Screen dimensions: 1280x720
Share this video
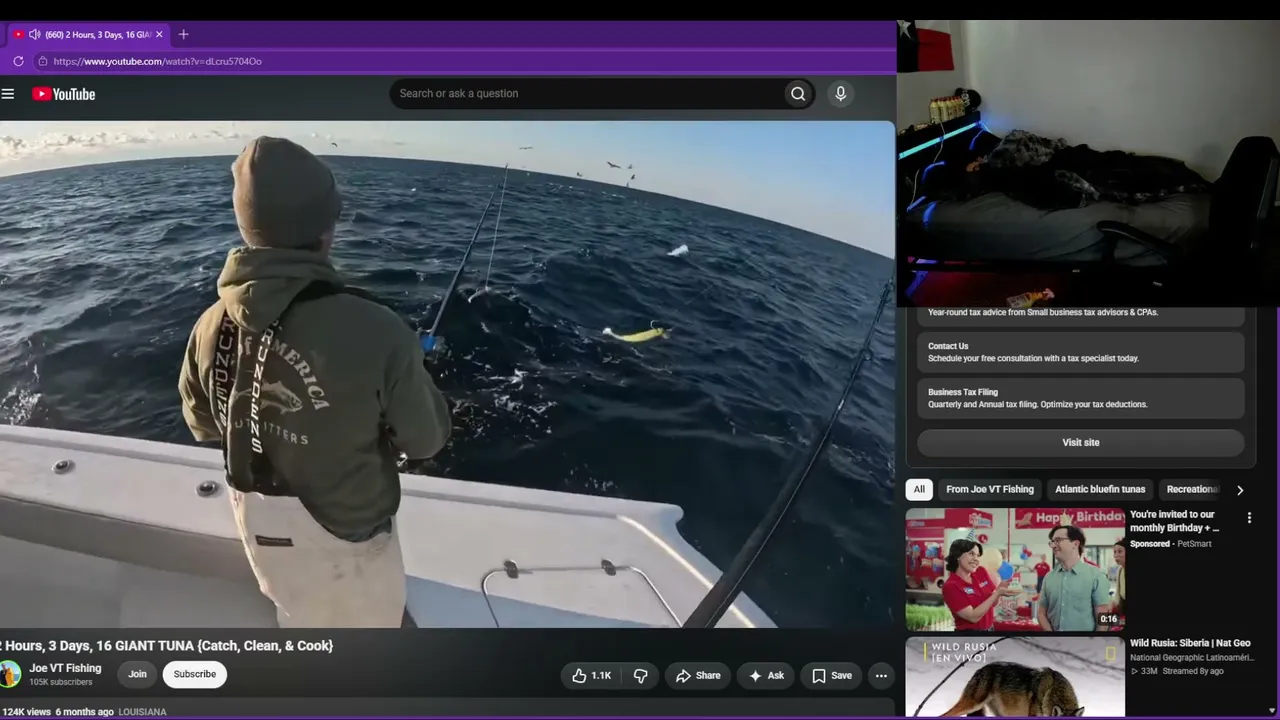698,676
